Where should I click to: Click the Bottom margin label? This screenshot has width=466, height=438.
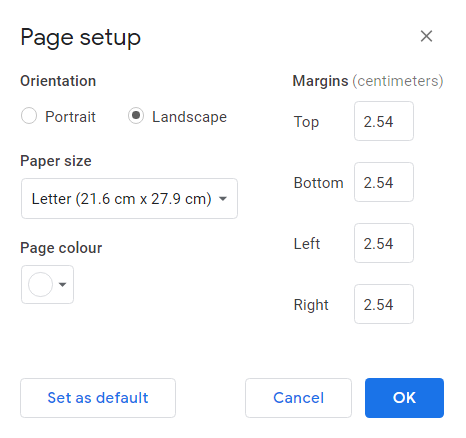(x=319, y=183)
